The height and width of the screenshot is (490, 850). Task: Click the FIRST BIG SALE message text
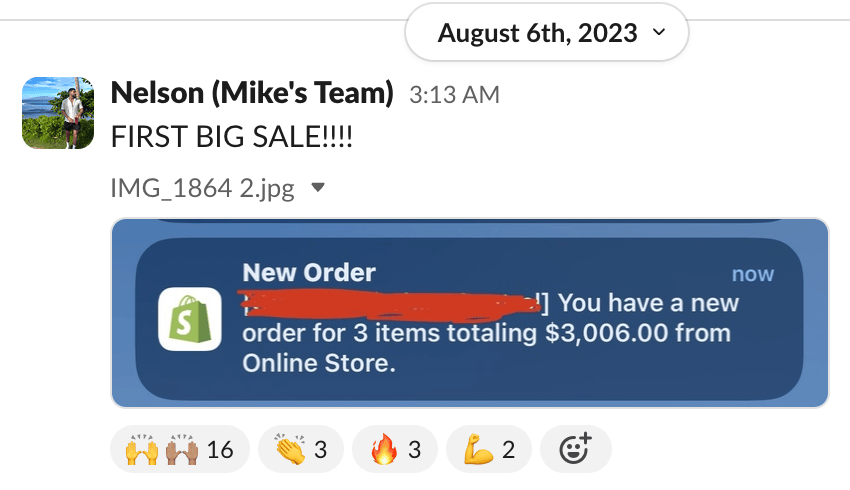coord(231,138)
